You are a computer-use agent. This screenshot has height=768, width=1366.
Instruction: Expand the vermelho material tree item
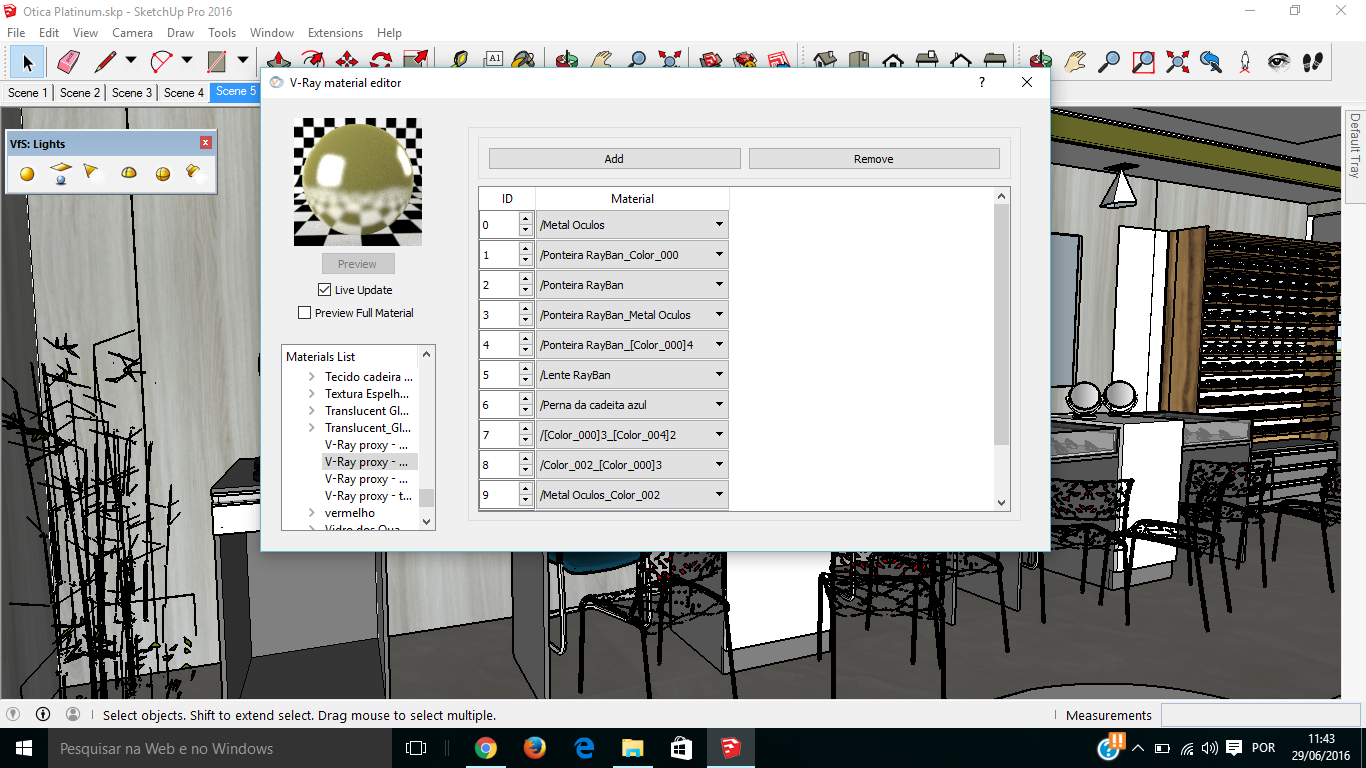[x=312, y=513]
